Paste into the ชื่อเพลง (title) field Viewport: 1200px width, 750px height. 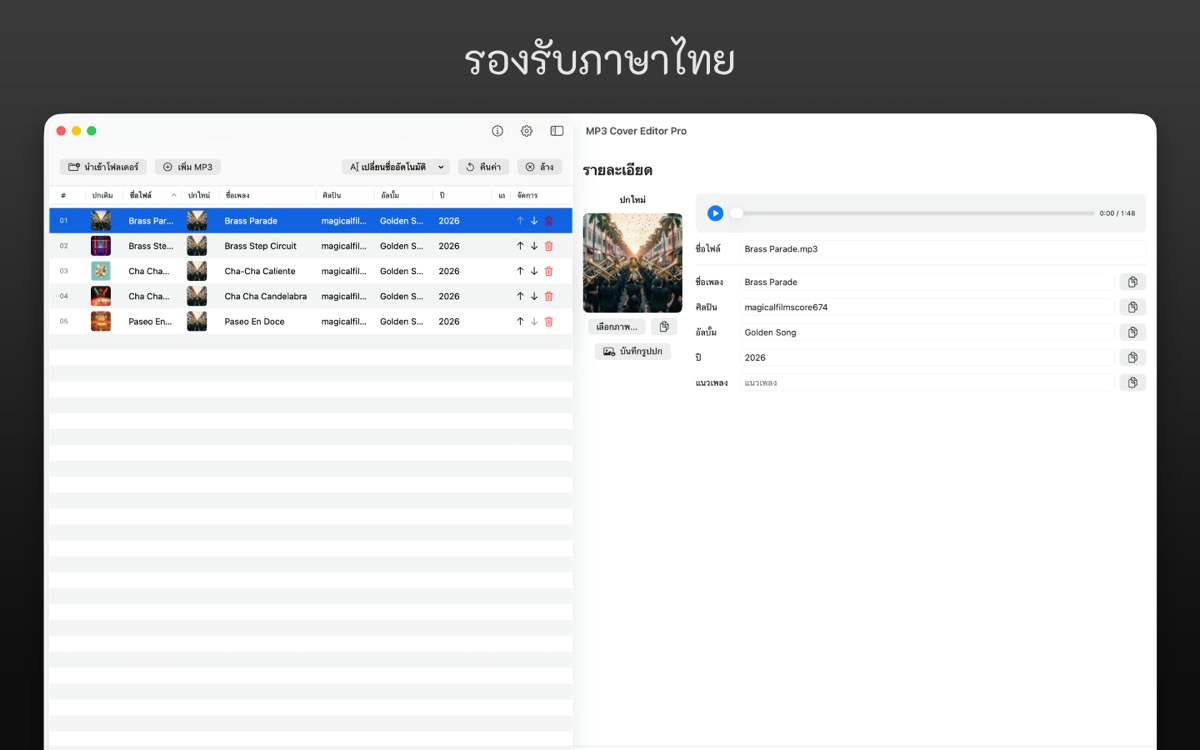(1133, 282)
